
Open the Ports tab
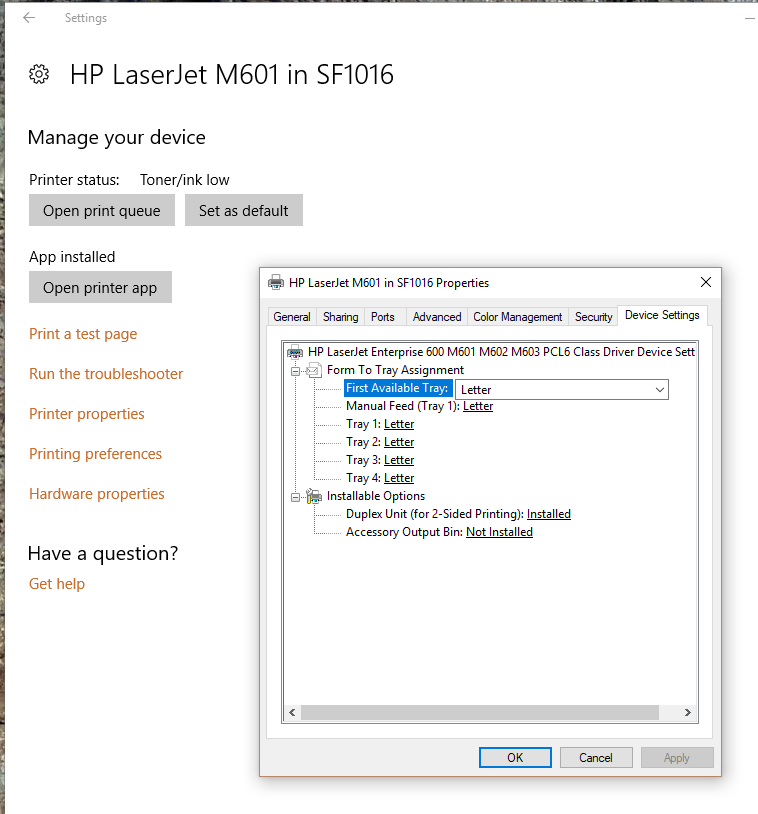pyautogui.click(x=383, y=317)
